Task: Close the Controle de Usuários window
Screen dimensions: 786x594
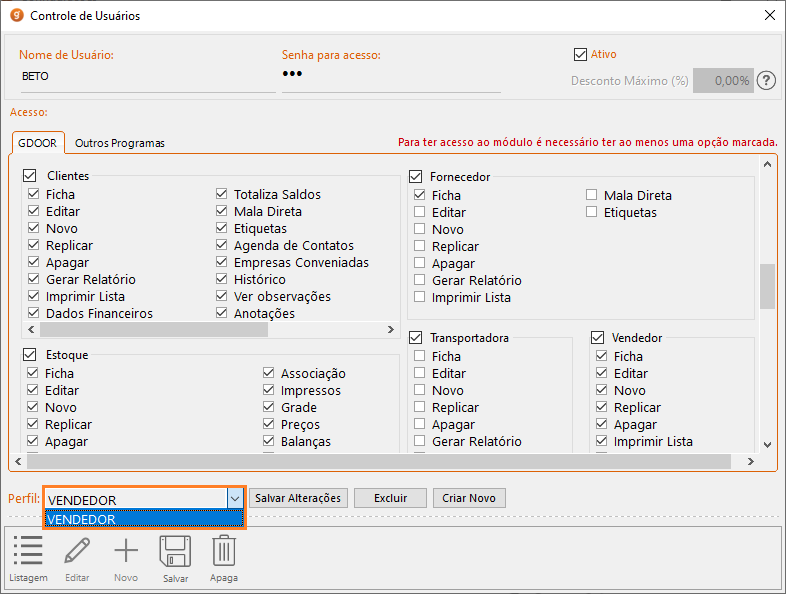Action: tap(770, 15)
